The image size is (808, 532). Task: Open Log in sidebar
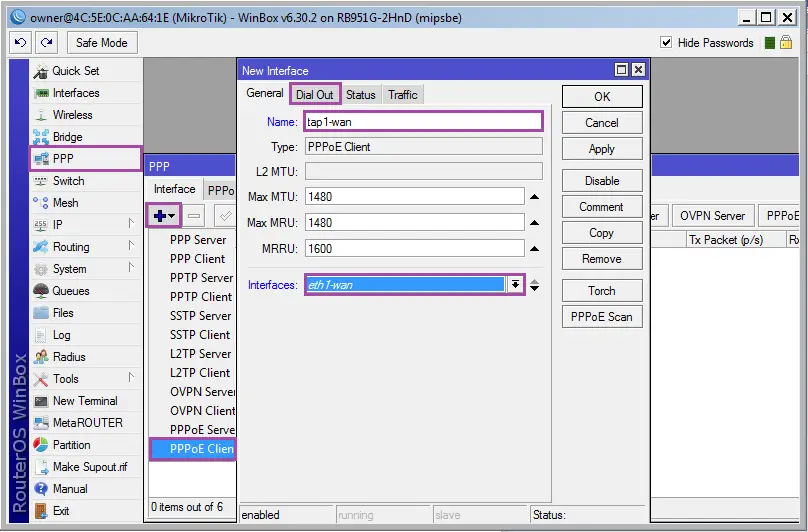coord(85,335)
